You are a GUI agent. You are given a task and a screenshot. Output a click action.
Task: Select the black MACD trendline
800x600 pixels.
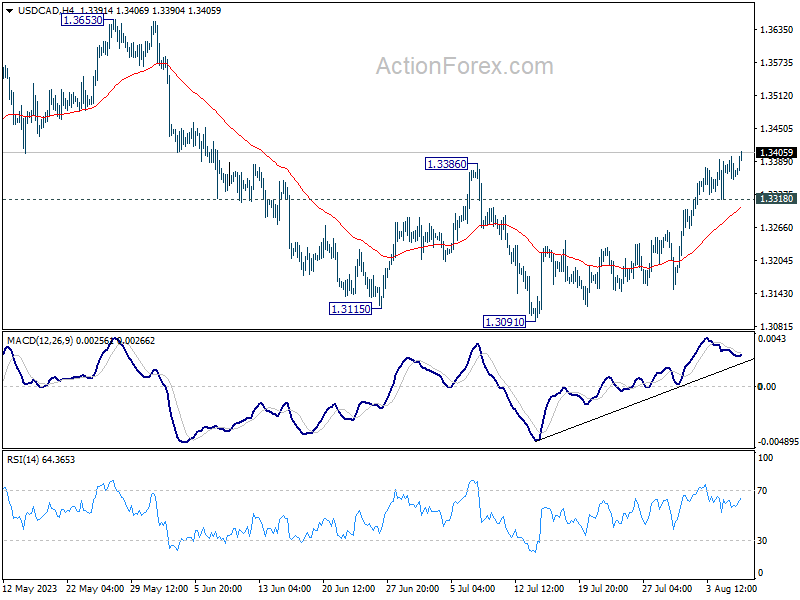click(645, 399)
